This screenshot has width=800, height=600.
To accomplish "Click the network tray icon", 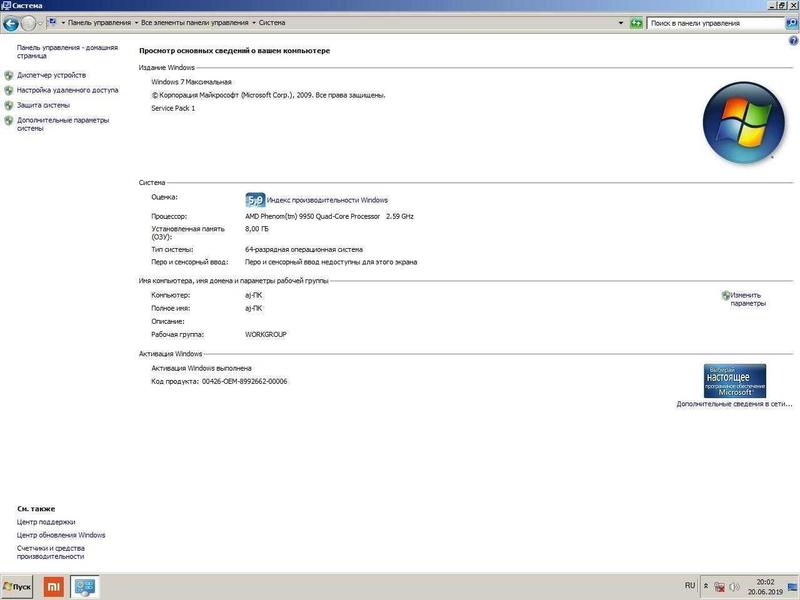I will tap(719, 587).
